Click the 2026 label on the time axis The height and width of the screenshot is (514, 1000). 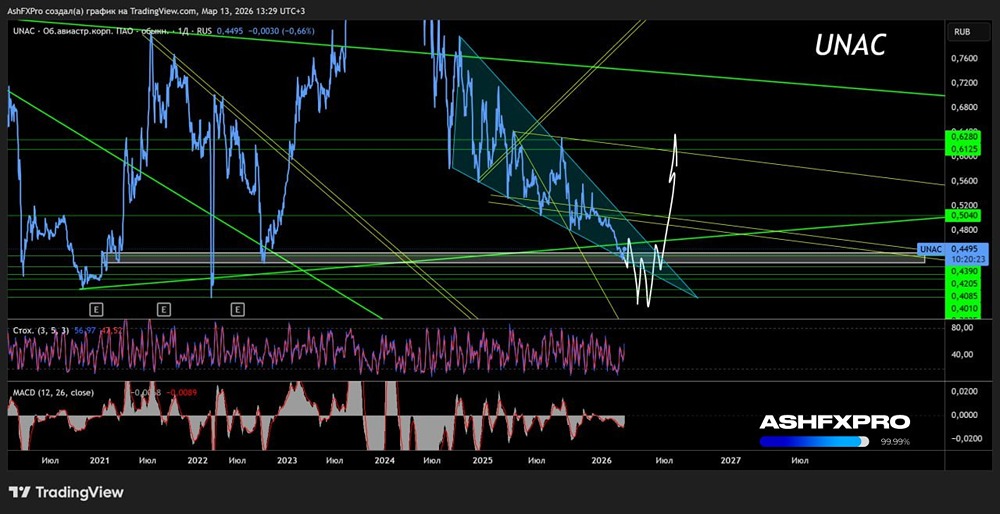point(601,460)
